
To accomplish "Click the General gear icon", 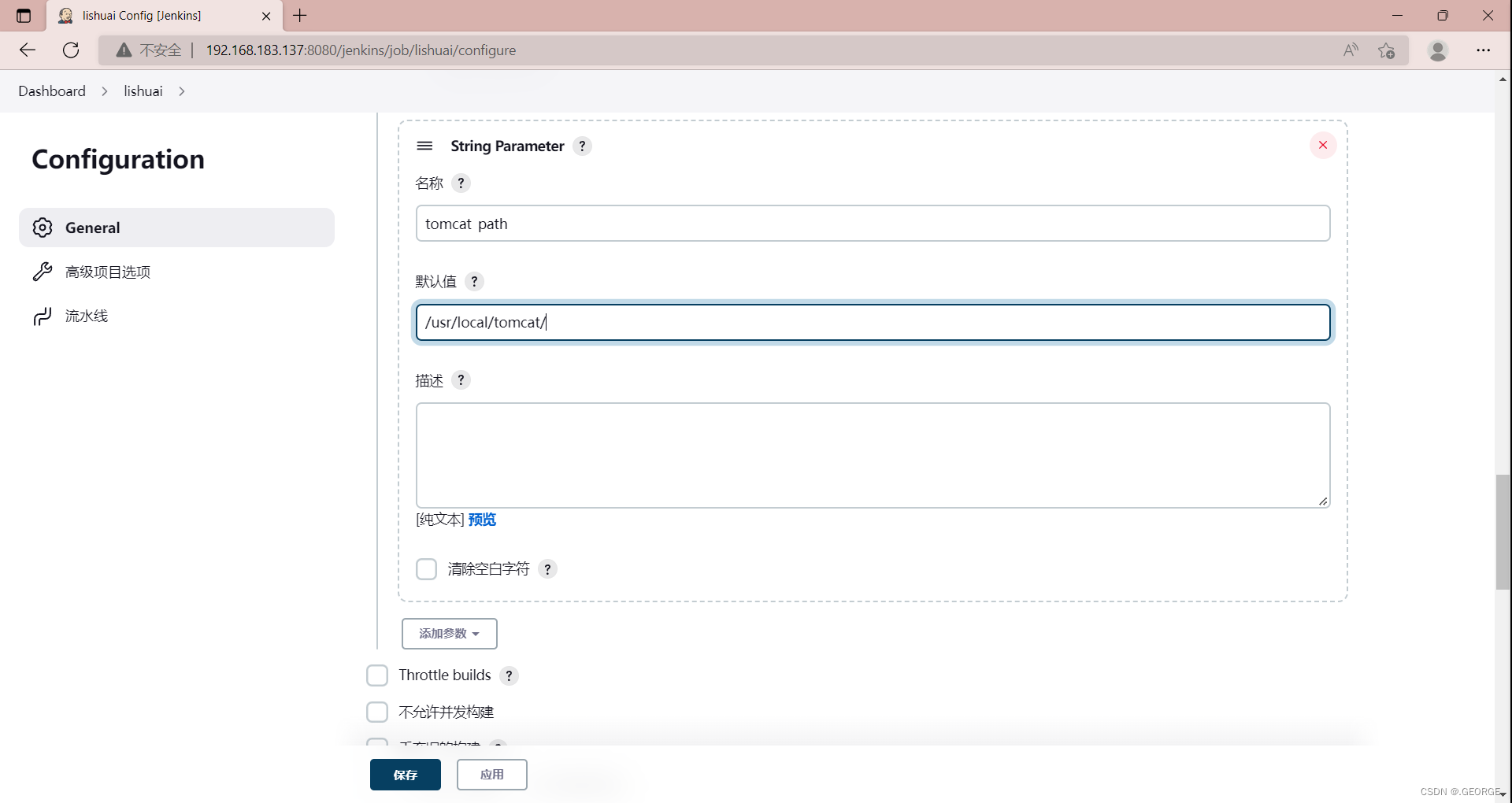I will [x=43, y=228].
